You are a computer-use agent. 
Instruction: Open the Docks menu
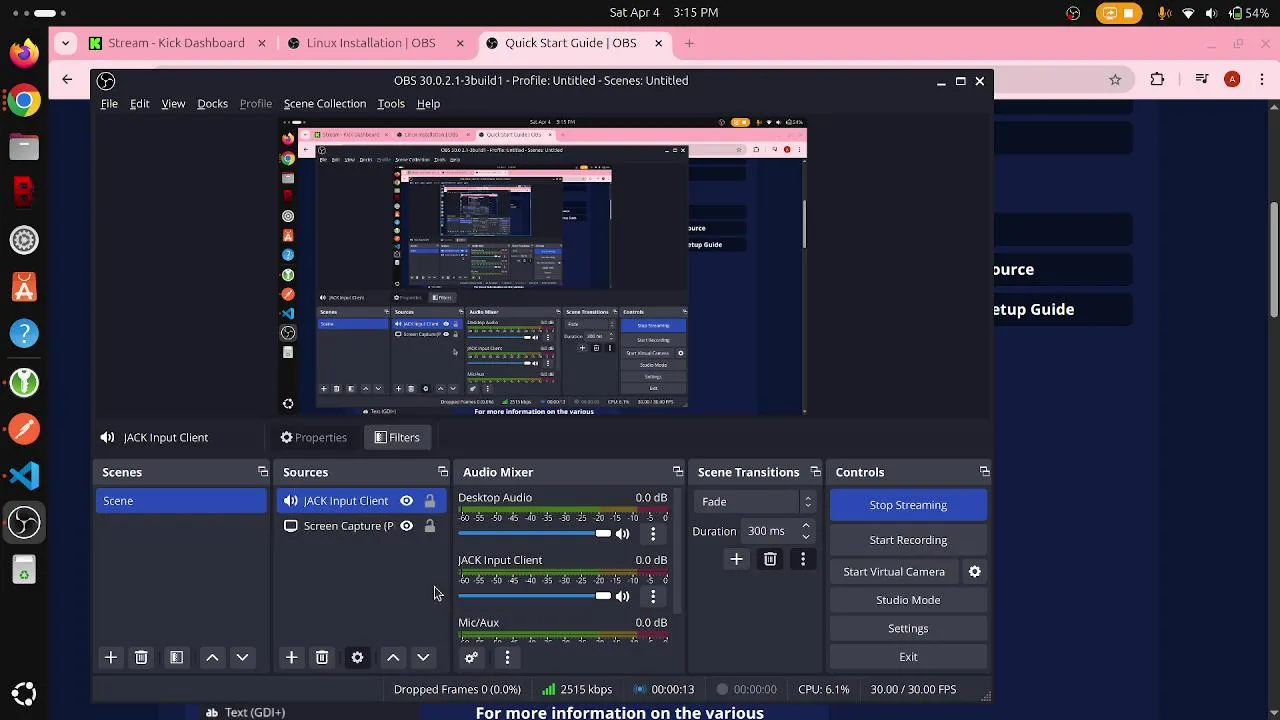tap(212, 104)
